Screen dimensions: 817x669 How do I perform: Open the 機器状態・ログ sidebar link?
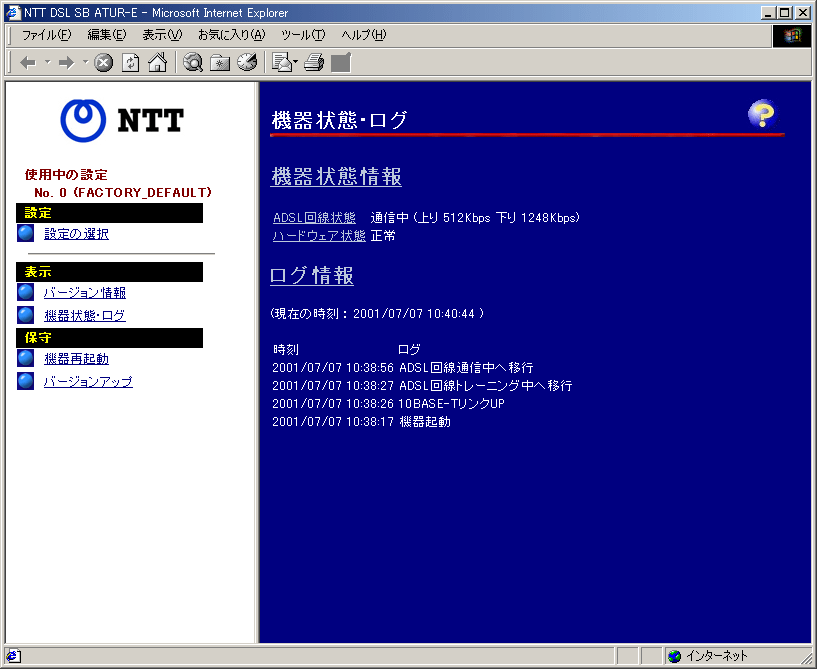coord(85,315)
